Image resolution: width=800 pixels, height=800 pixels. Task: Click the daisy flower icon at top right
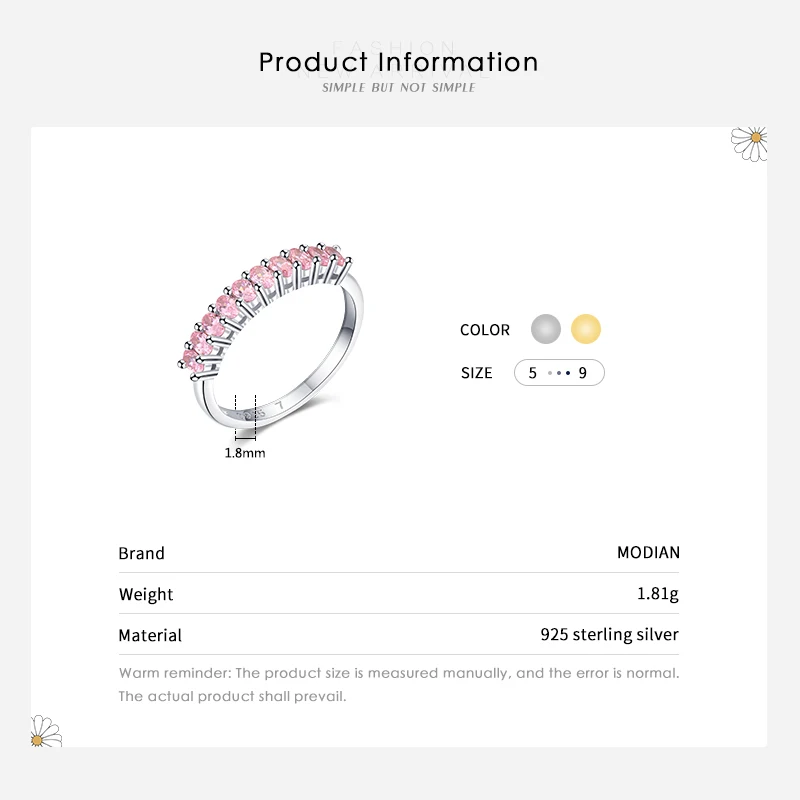749,142
